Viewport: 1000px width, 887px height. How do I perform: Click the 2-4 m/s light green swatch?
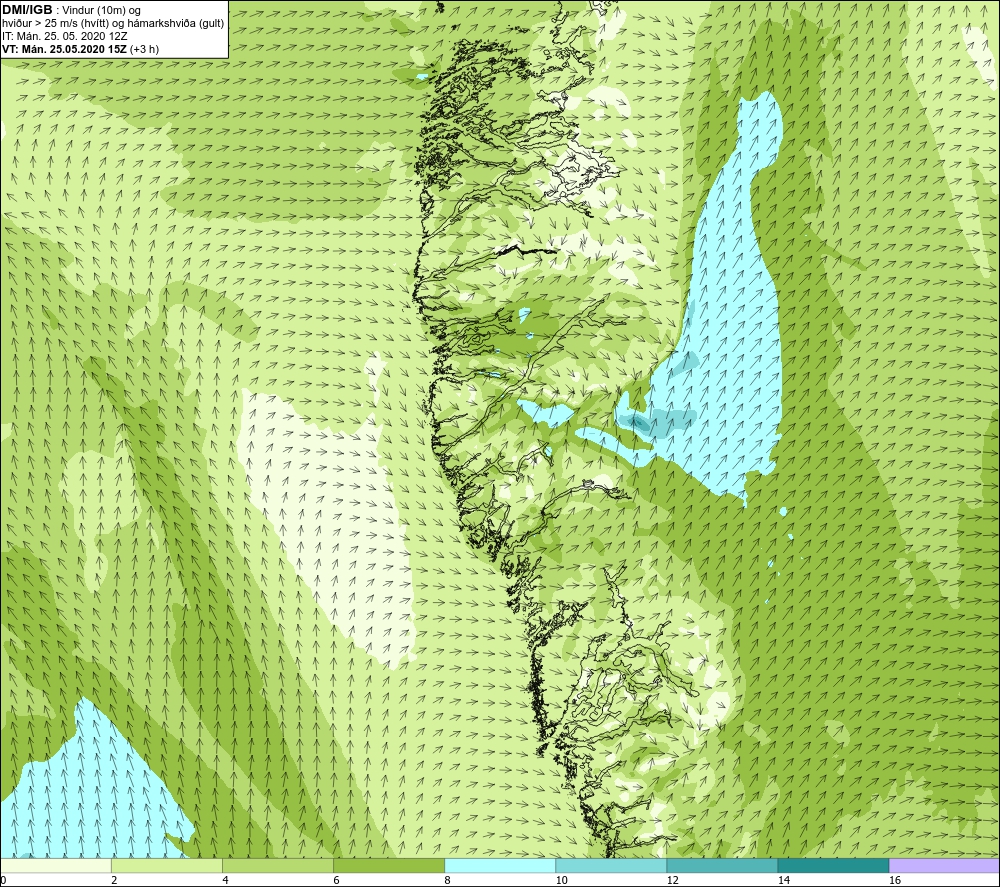[166, 865]
